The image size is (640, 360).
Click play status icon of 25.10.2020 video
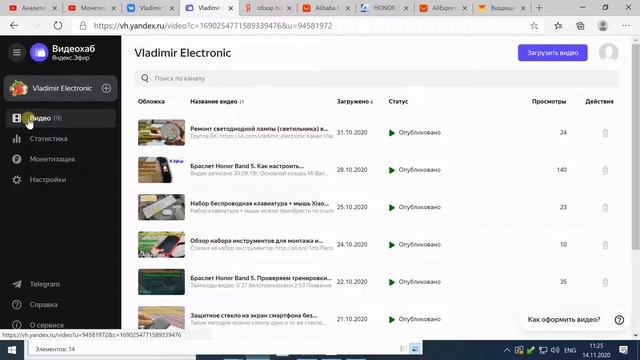[x=392, y=207]
